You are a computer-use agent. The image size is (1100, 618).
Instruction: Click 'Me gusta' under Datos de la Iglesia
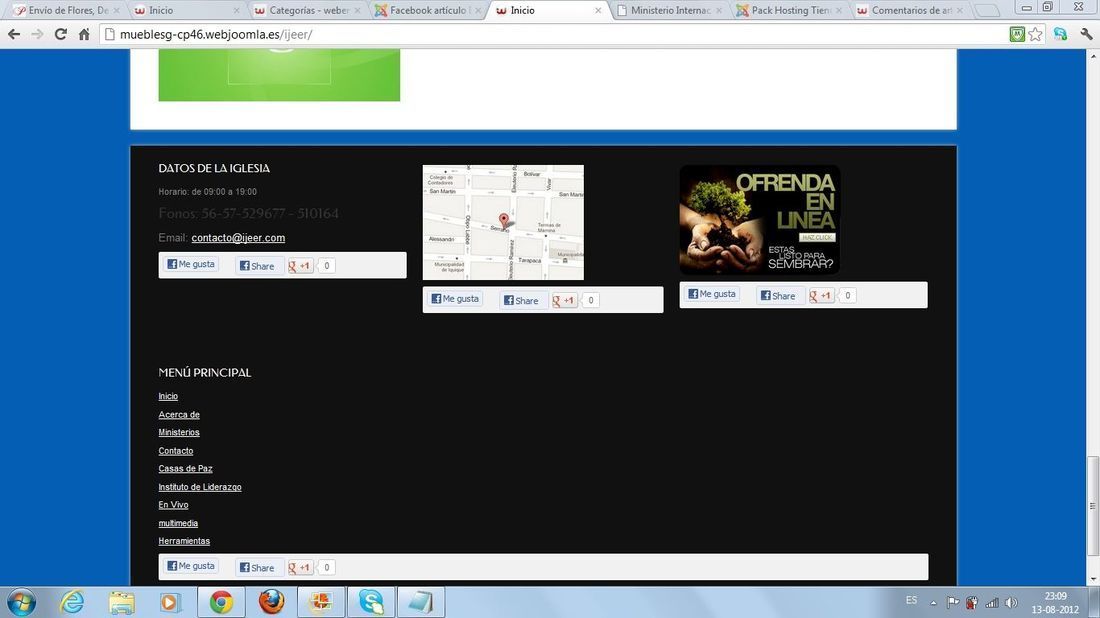tap(191, 264)
